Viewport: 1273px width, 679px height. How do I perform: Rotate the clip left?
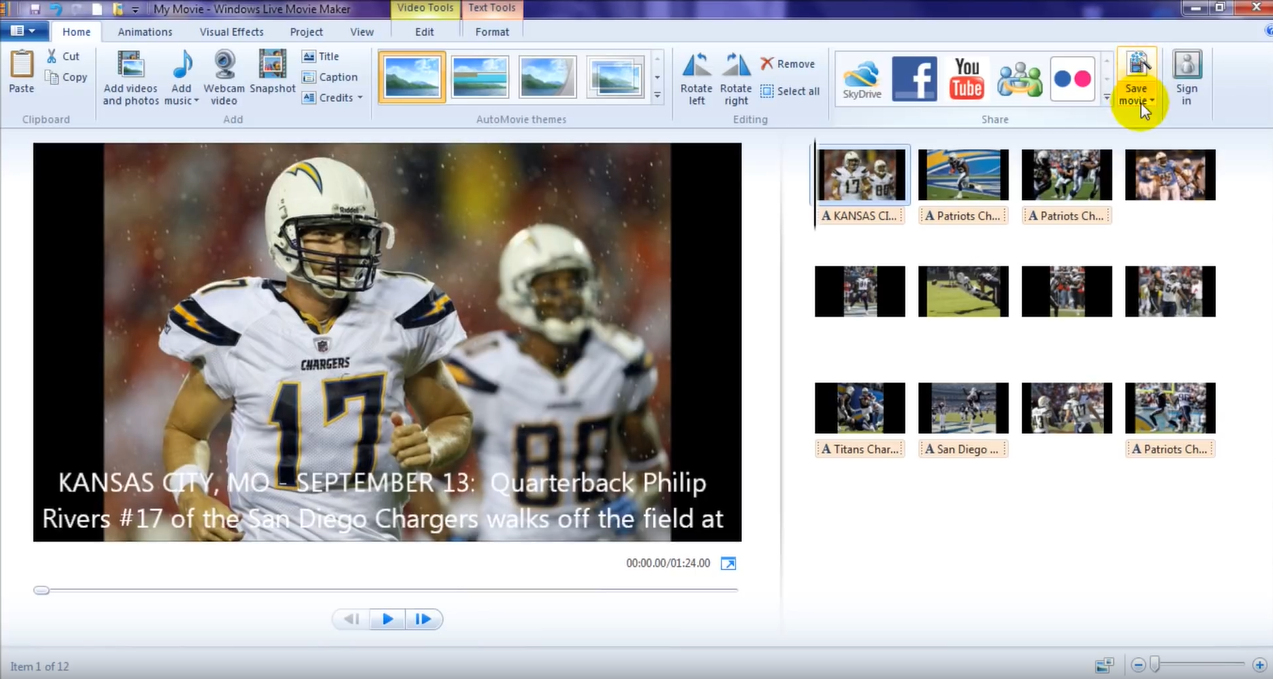(696, 67)
